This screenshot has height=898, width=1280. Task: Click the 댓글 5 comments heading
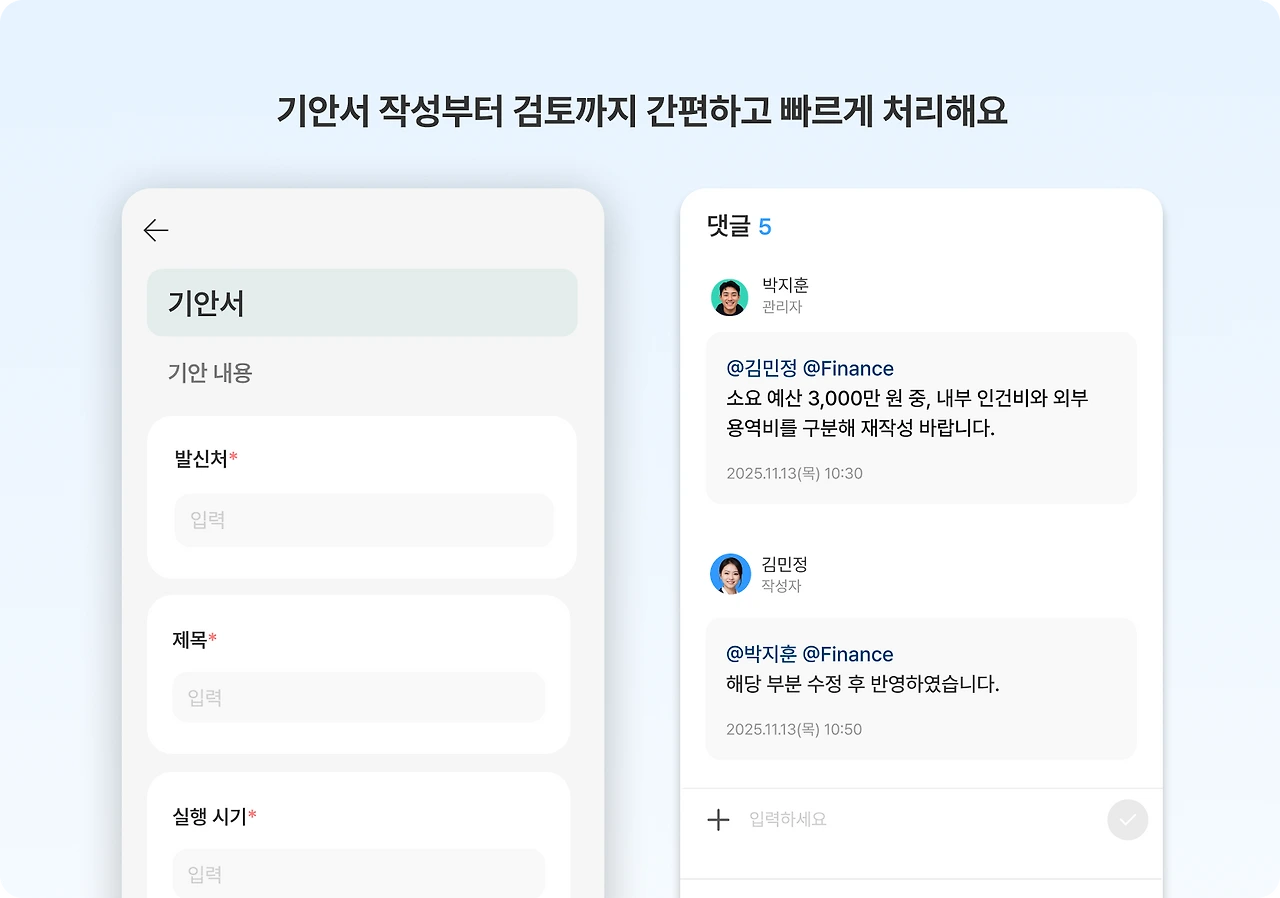click(x=739, y=227)
